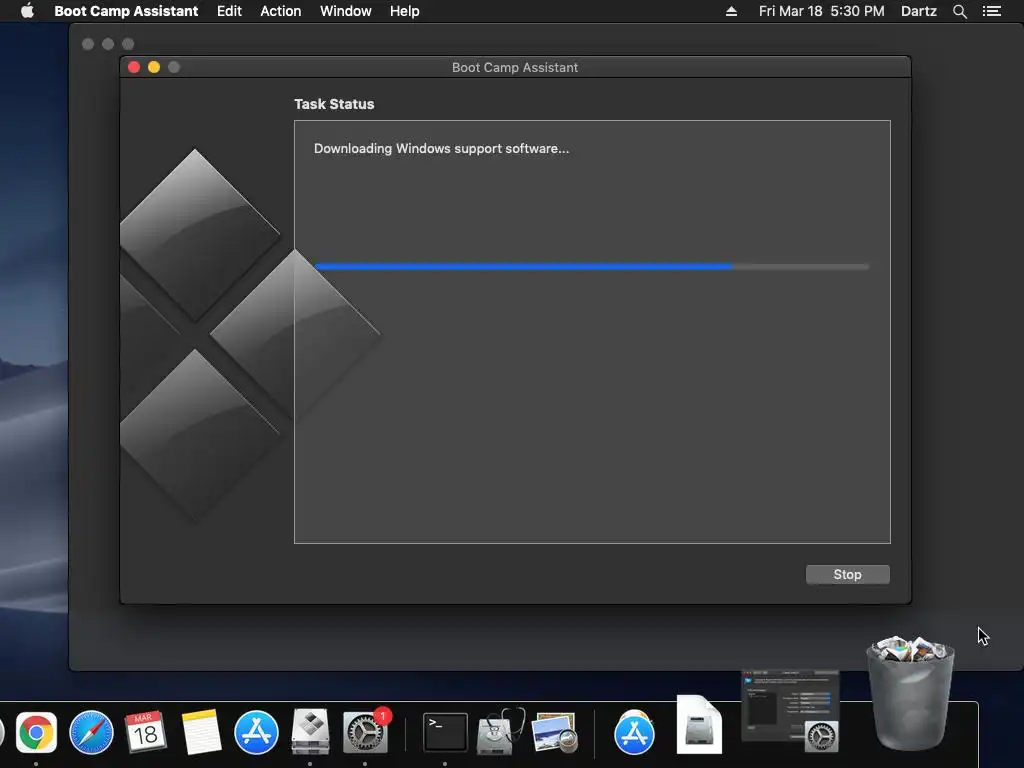Screen dimensions: 1024x768
Task: Open System Preferences with red badge
Action: click(366, 731)
